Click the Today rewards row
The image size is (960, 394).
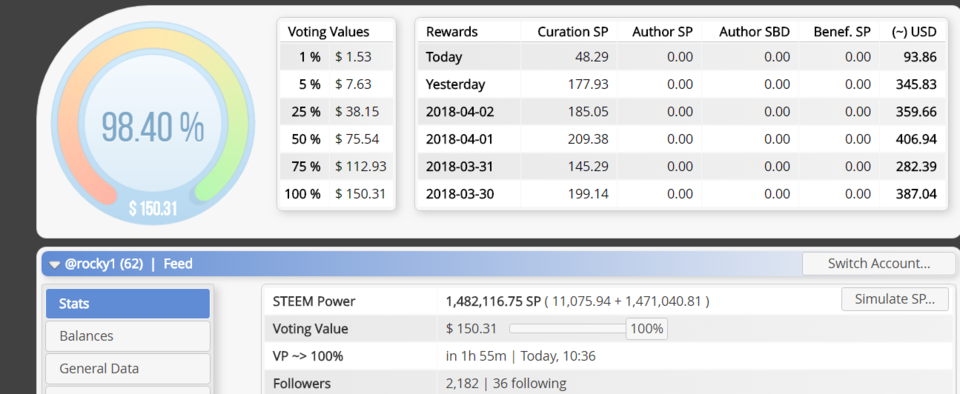point(681,57)
